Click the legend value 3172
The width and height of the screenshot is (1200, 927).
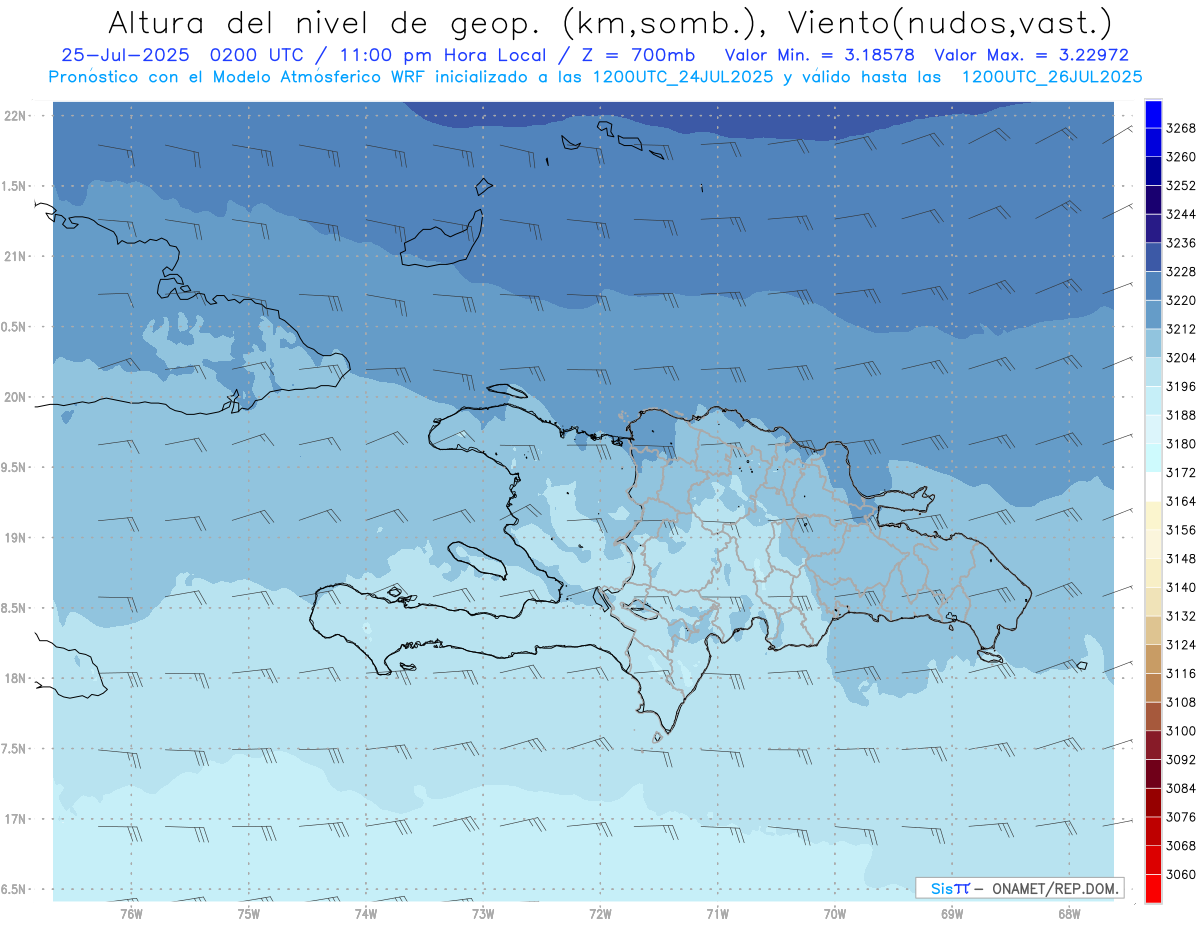pos(1181,473)
